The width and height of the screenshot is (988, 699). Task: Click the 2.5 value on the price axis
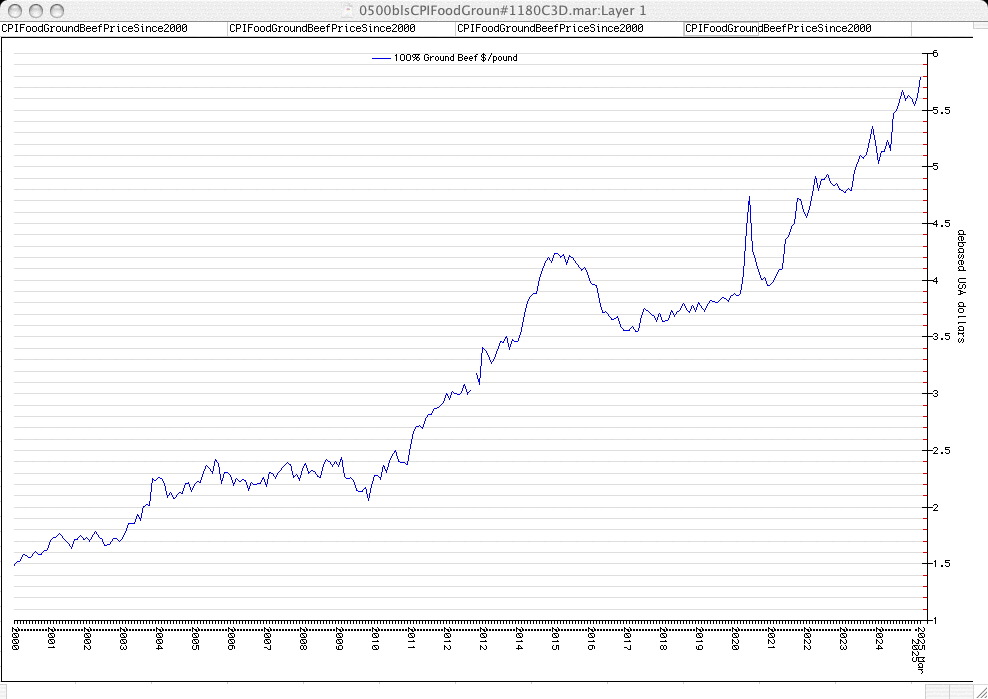coord(941,451)
